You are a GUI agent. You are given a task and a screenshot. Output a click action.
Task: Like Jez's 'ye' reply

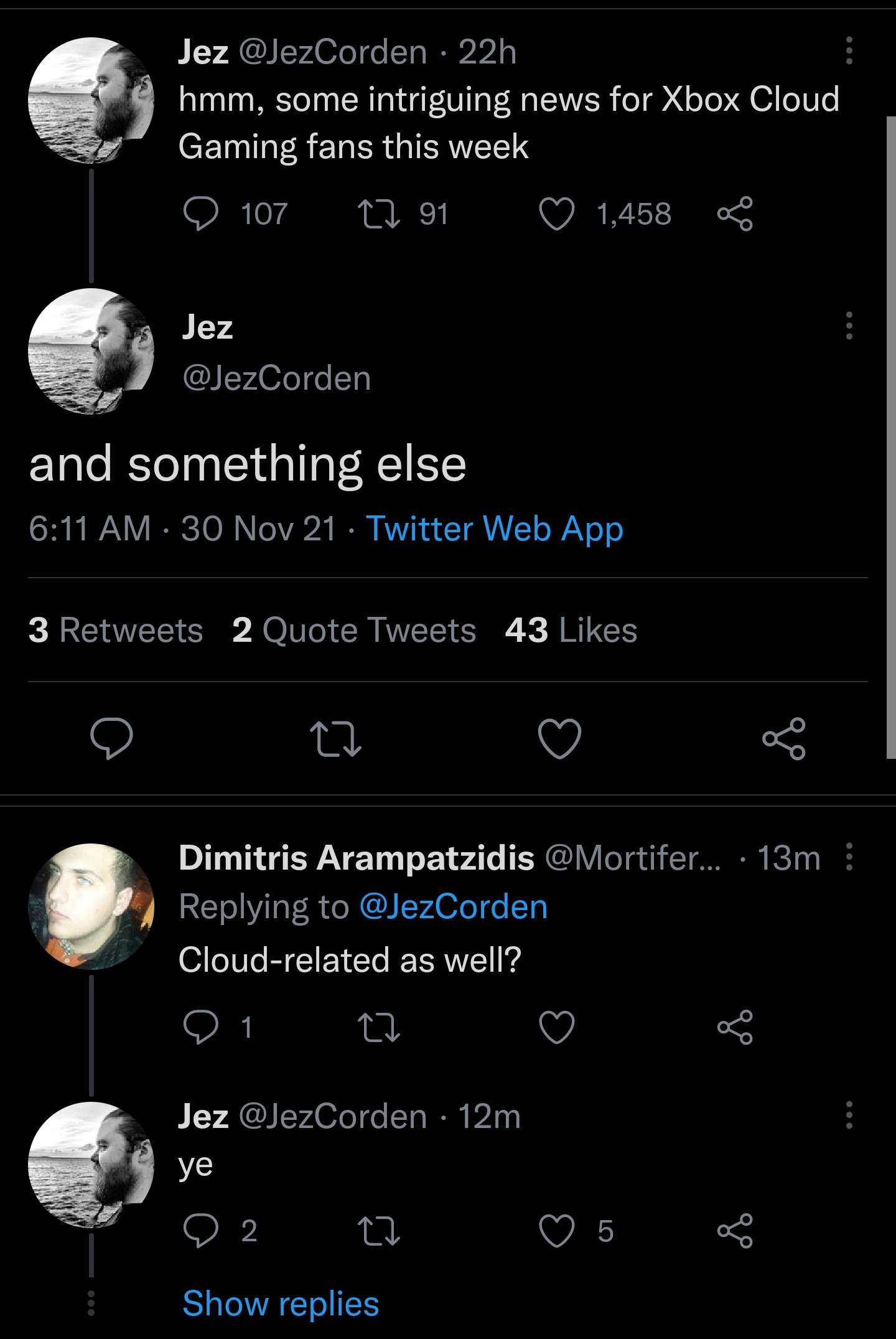(x=556, y=1231)
